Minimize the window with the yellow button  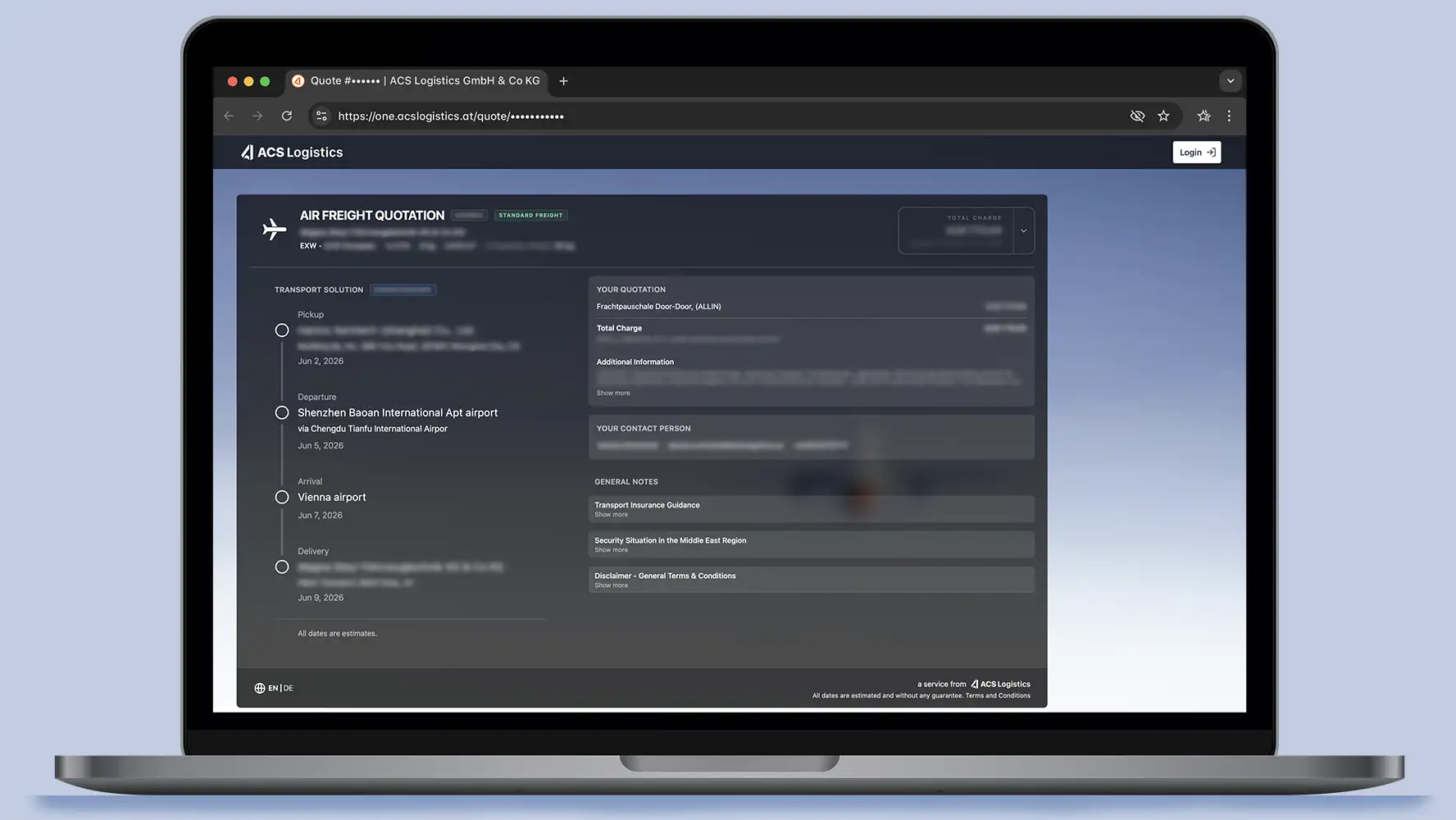point(248,81)
